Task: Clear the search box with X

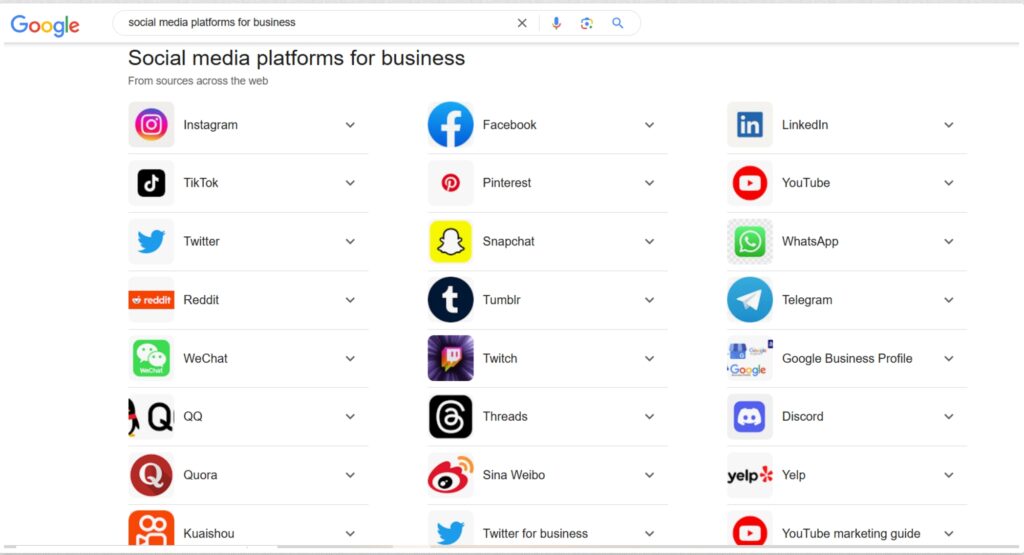Action: pyautogui.click(x=522, y=23)
